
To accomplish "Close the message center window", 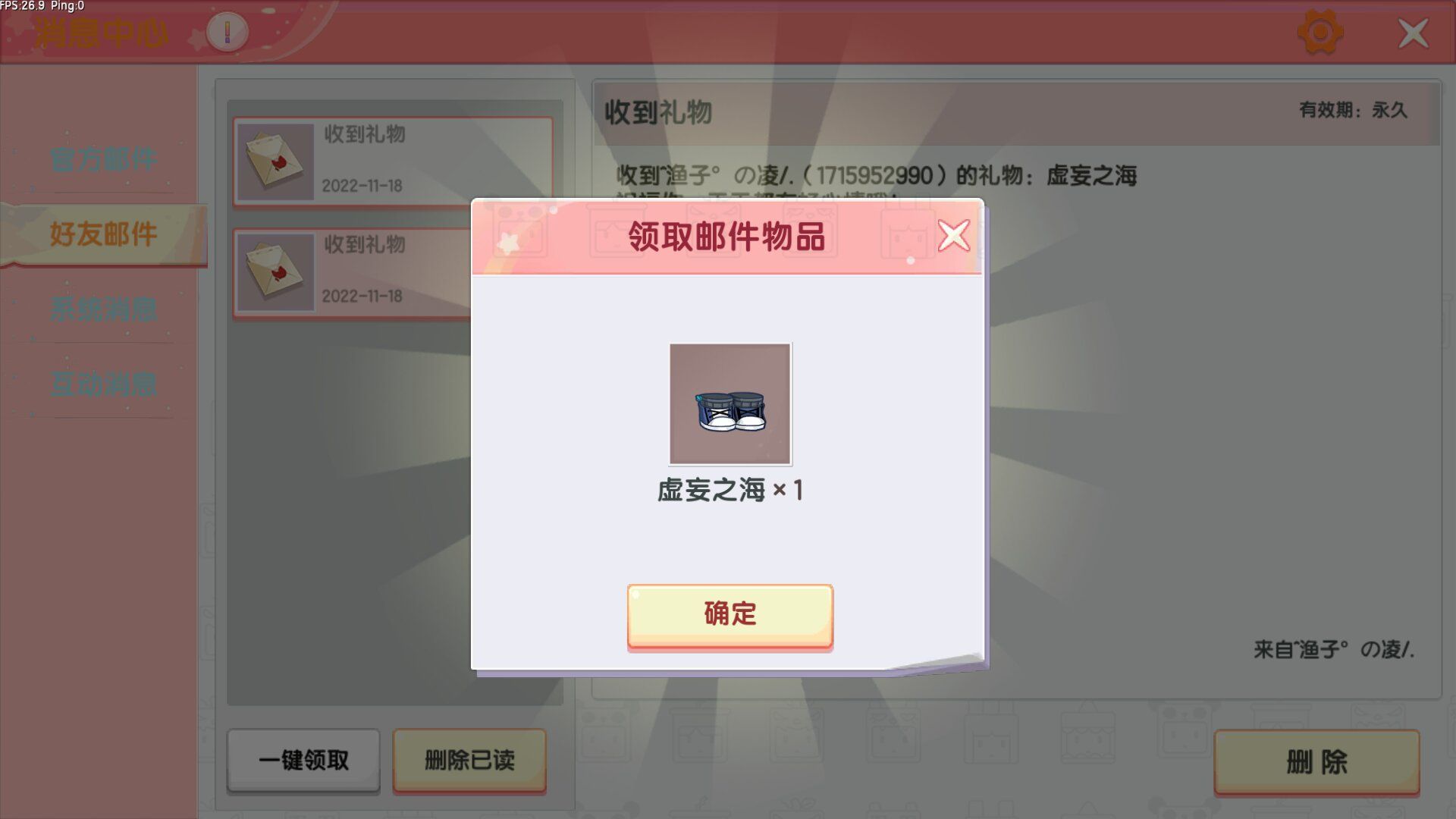I will 1413,33.
